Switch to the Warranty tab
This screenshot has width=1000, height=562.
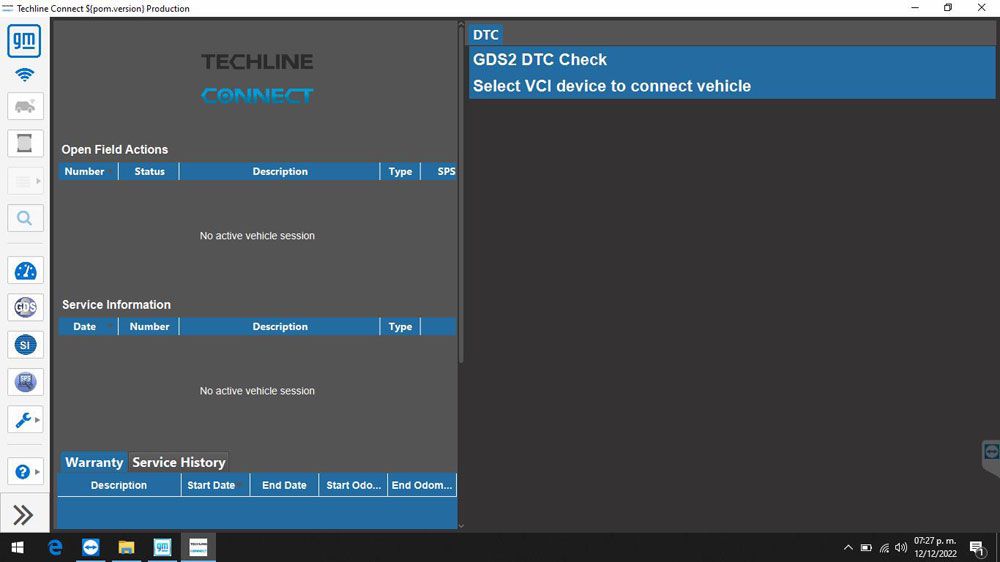(x=93, y=462)
